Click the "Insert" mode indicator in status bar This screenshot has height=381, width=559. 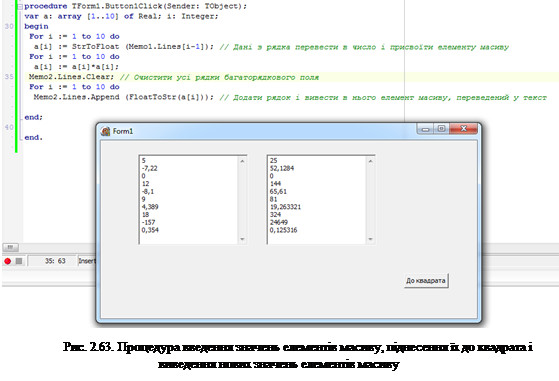(87, 261)
